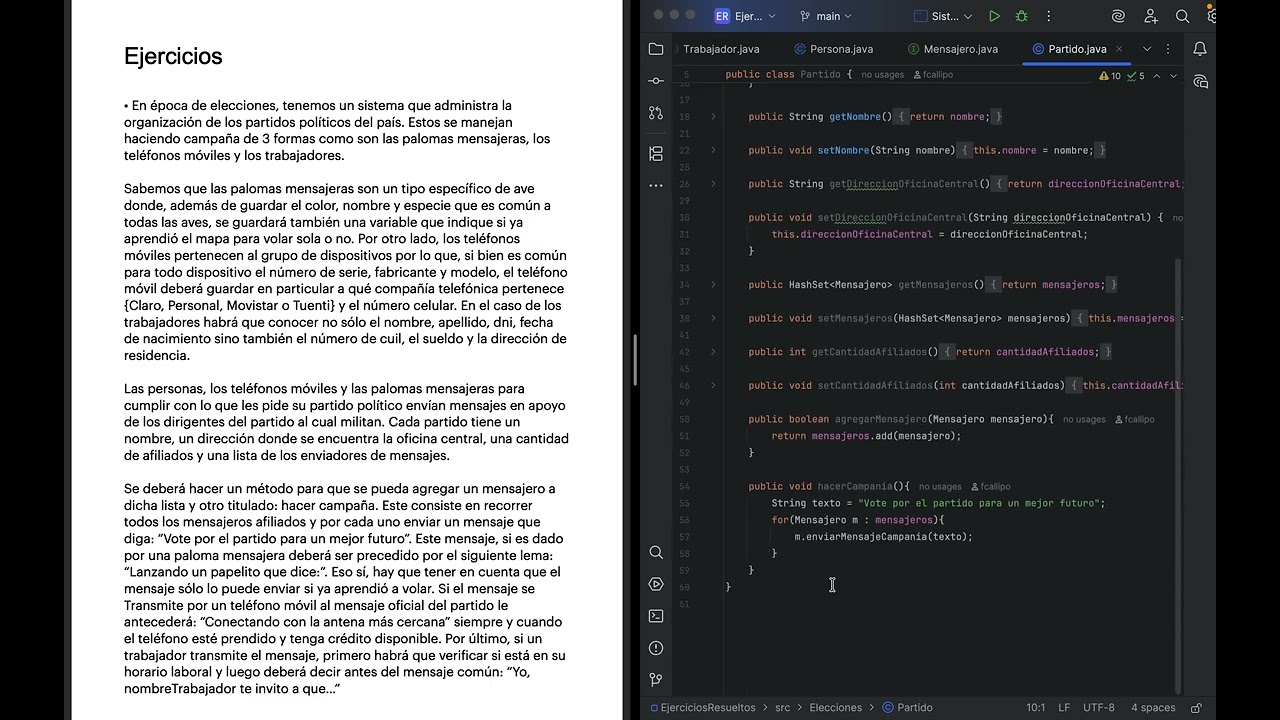This screenshot has height=720, width=1280.
Task: Open the Project tool window folder icon
Action: [656, 49]
